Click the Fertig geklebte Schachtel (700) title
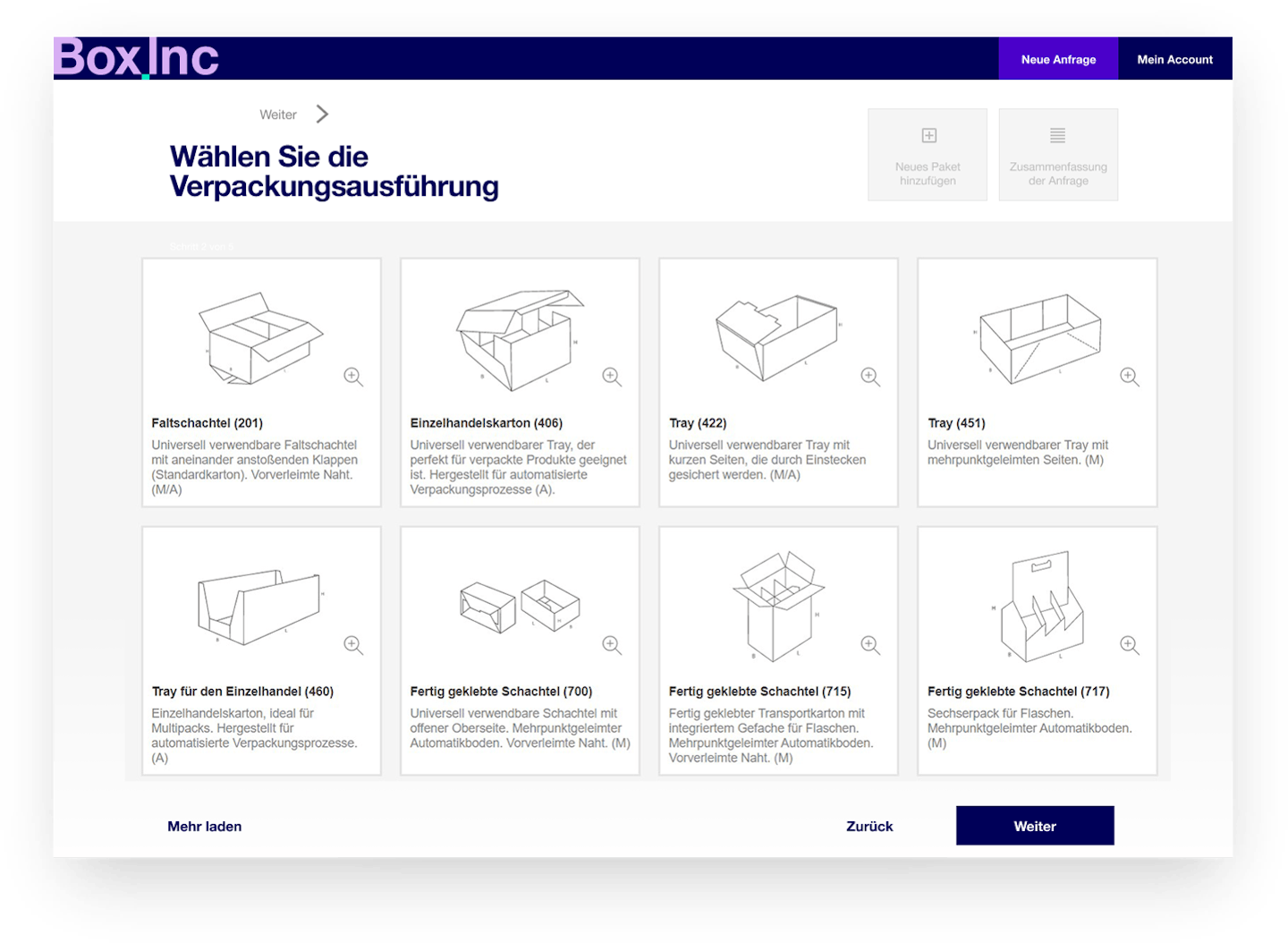The image size is (1288, 943). [x=501, y=692]
